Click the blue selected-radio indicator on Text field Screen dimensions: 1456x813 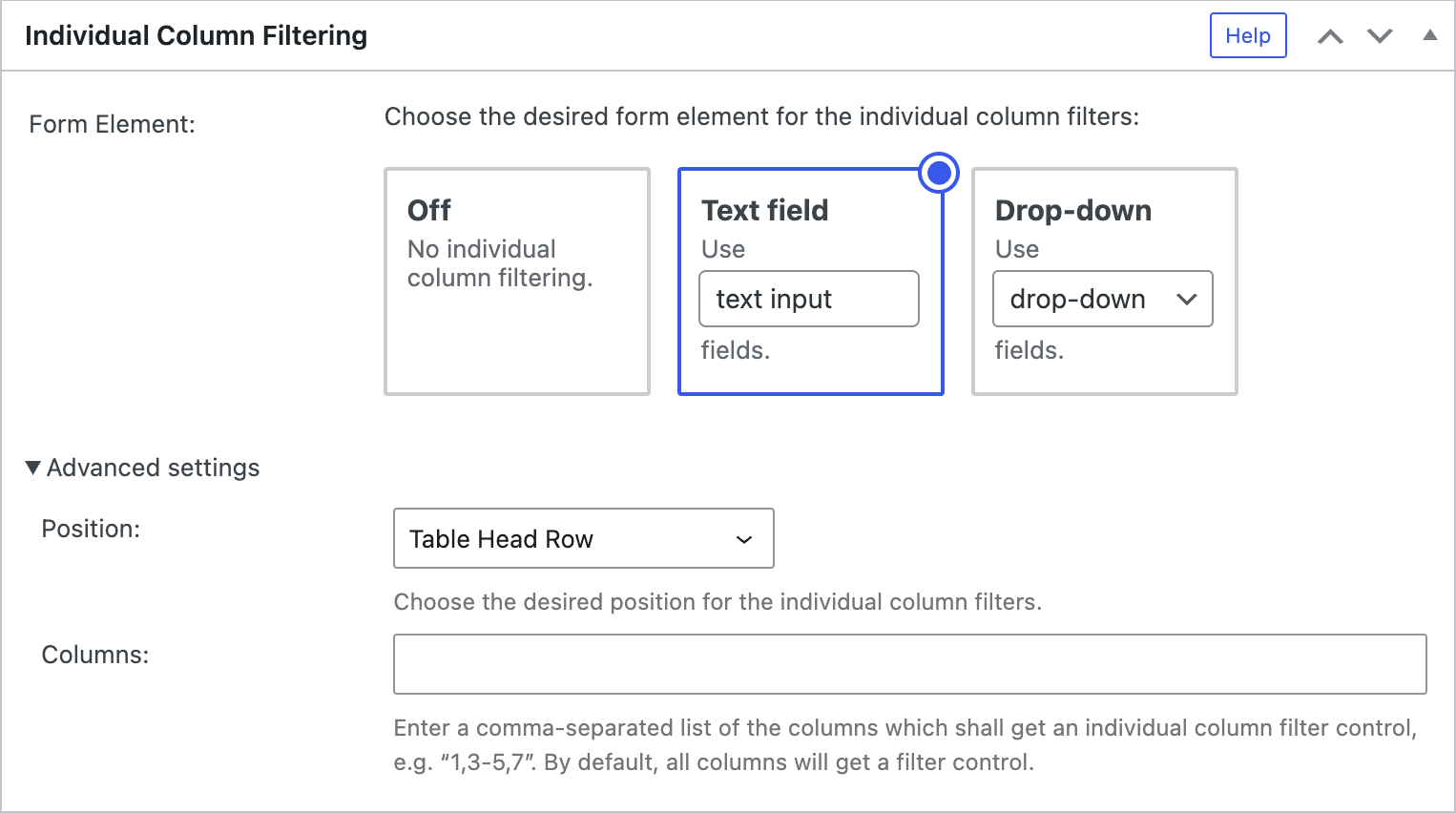(938, 172)
